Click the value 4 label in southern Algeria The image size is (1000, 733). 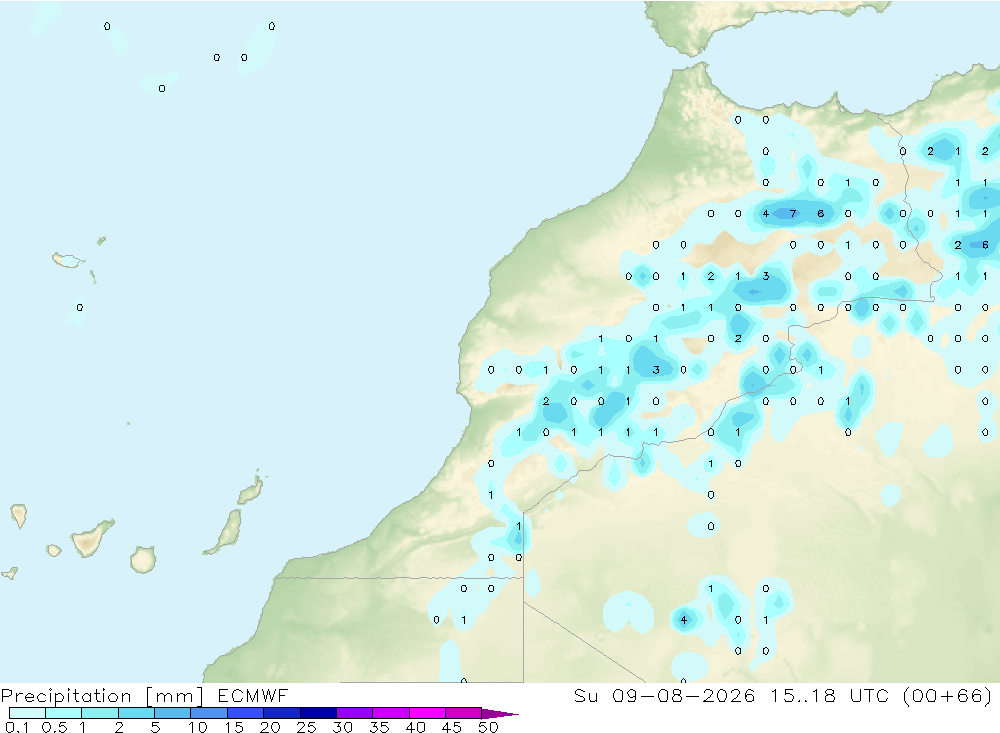click(684, 619)
